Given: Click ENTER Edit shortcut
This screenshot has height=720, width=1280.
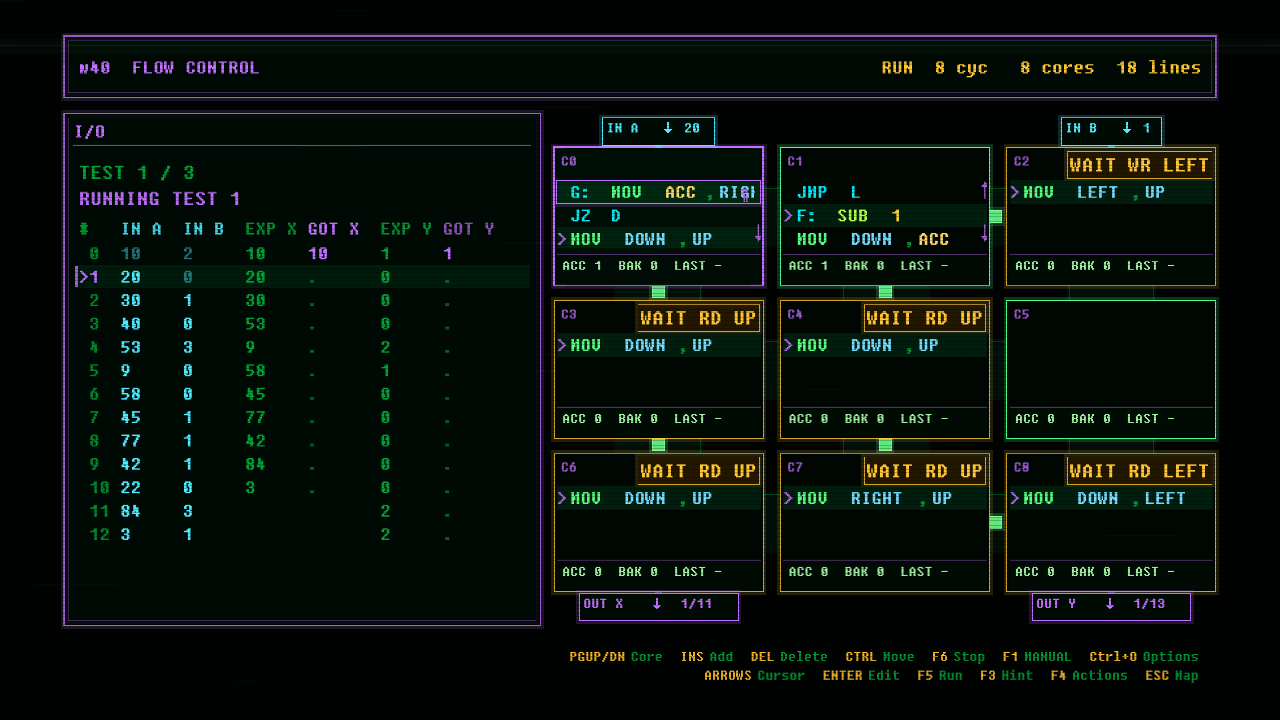Looking at the screenshot, I should click(x=861, y=676).
